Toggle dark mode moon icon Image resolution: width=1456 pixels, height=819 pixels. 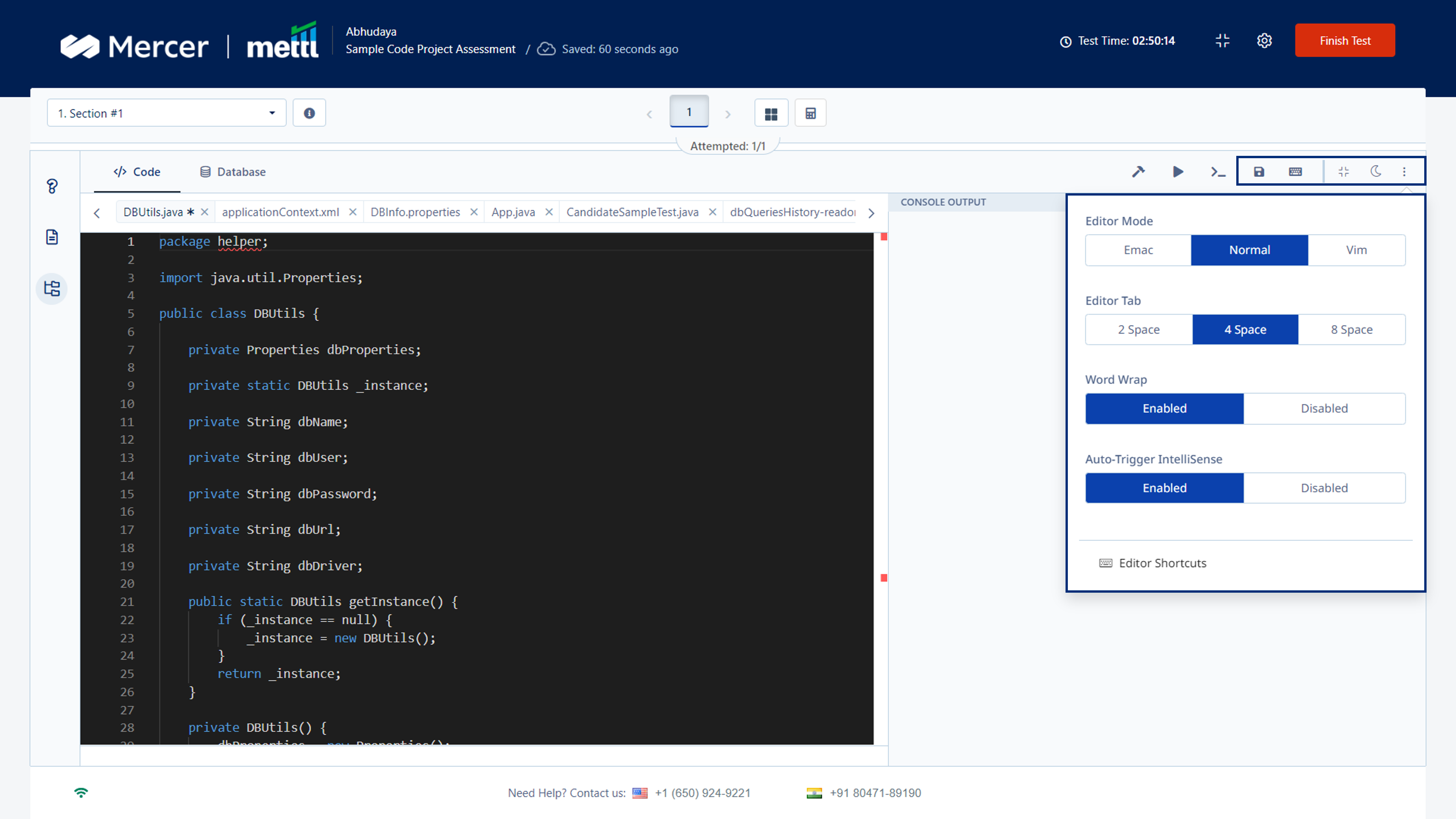tap(1376, 171)
